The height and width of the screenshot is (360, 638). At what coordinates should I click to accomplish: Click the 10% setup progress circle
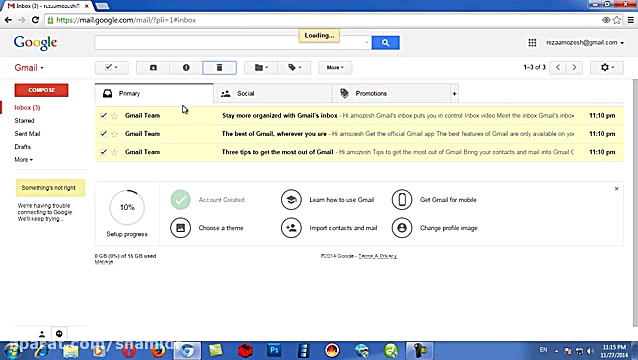tap(127, 207)
